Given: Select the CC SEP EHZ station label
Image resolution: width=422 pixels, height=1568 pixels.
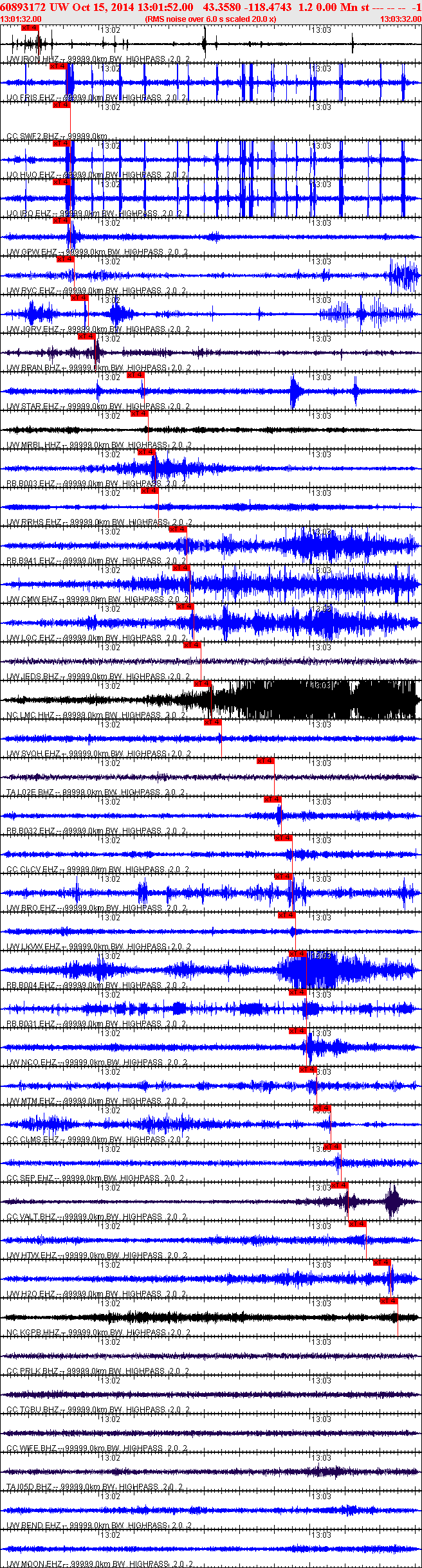Looking at the screenshot, I should coord(30,1178).
